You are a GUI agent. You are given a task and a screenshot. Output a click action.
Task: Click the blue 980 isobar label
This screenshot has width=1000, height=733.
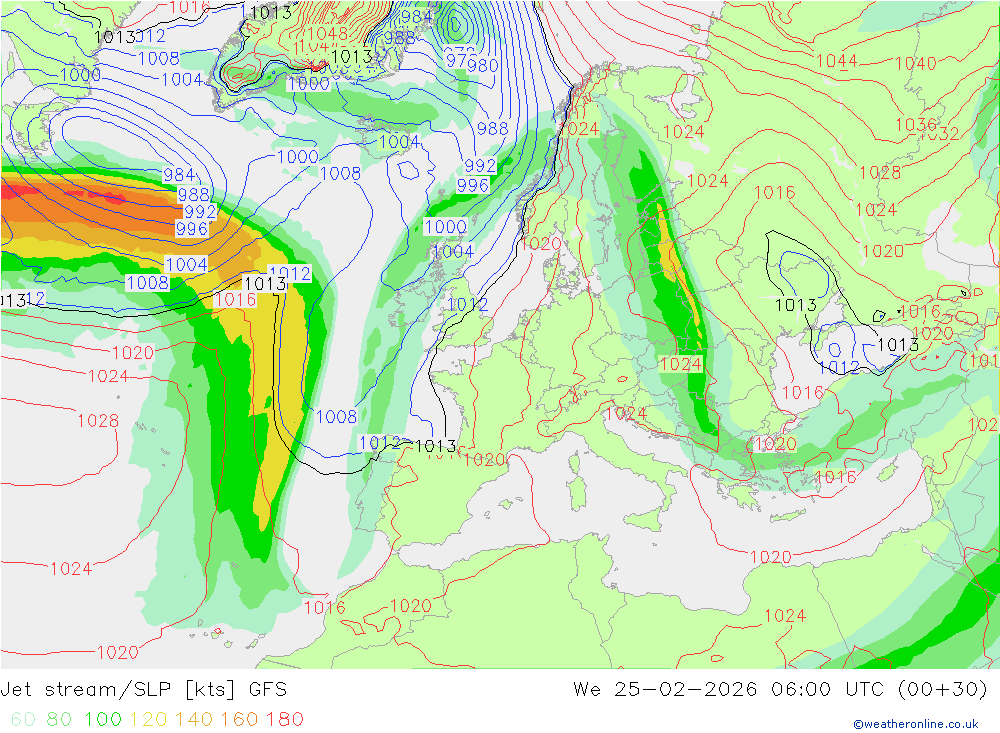click(483, 65)
